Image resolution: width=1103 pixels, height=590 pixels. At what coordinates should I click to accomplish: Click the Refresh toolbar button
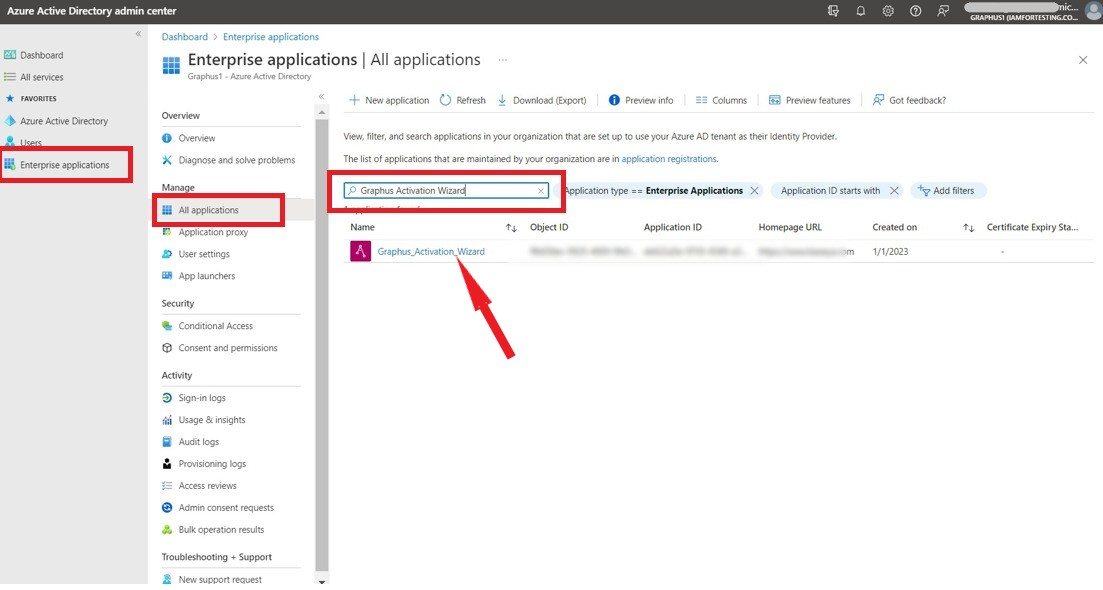pyautogui.click(x=462, y=100)
